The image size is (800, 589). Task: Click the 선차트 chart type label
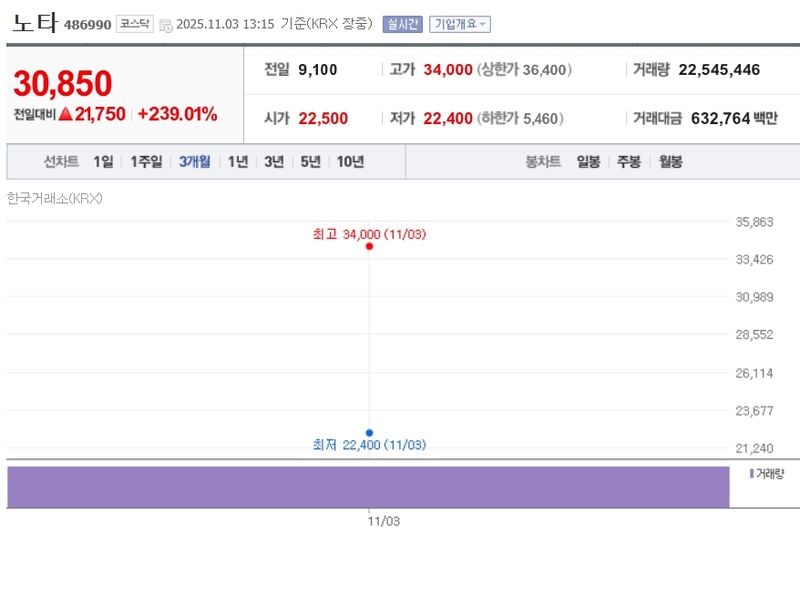coord(62,161)
